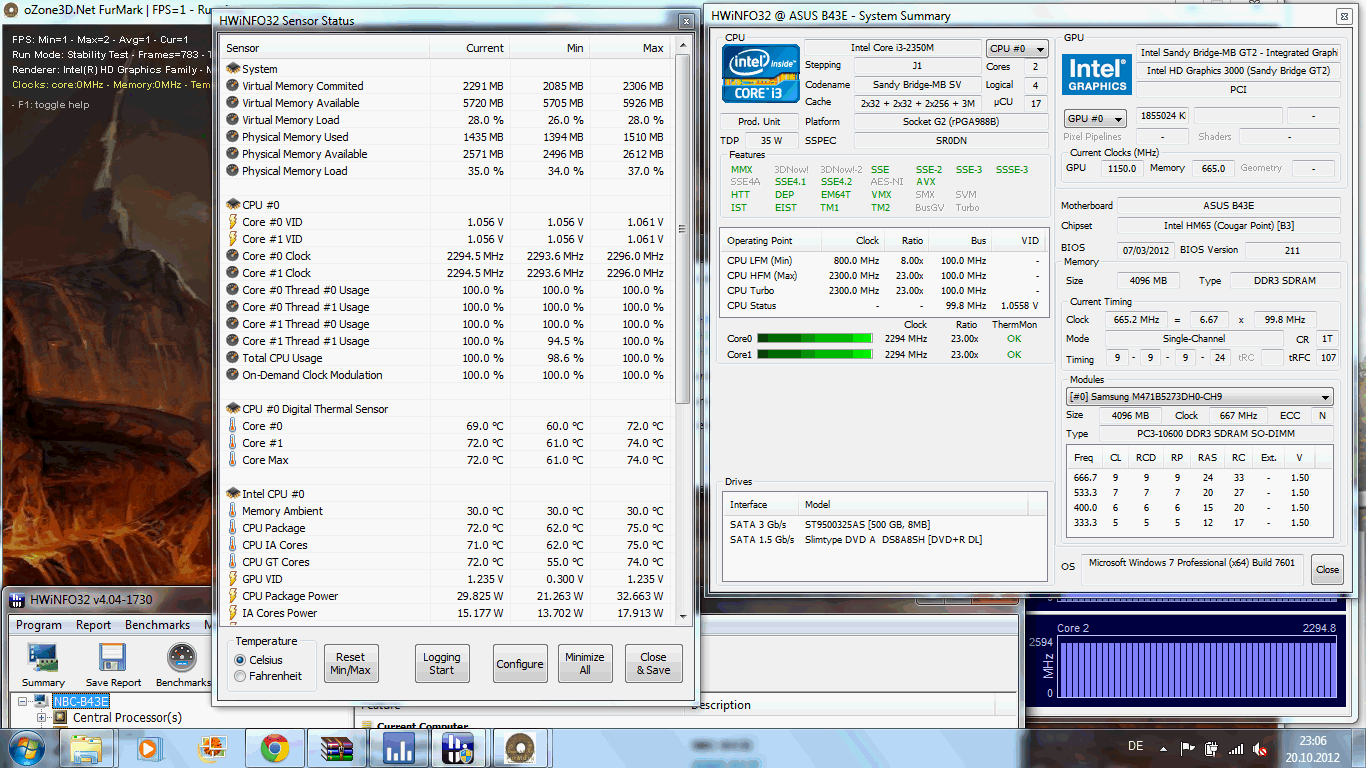The image size is (1366, 768).
Task: Select the Core Max temperature row
Action: click(446, 460)
